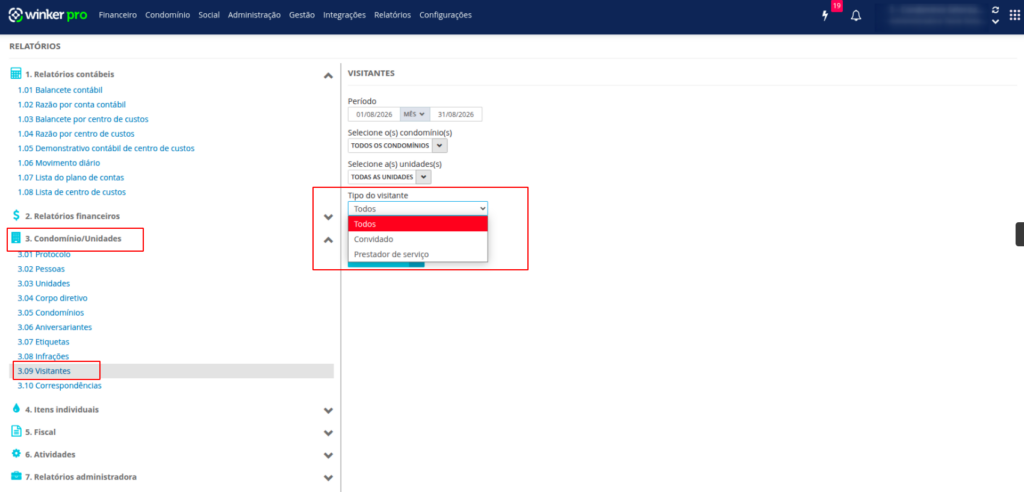Image resolution: width=1024 pixels, height=492 pixels.
Task: Click the gear icon beside Atividades
Action: point(16,453)
